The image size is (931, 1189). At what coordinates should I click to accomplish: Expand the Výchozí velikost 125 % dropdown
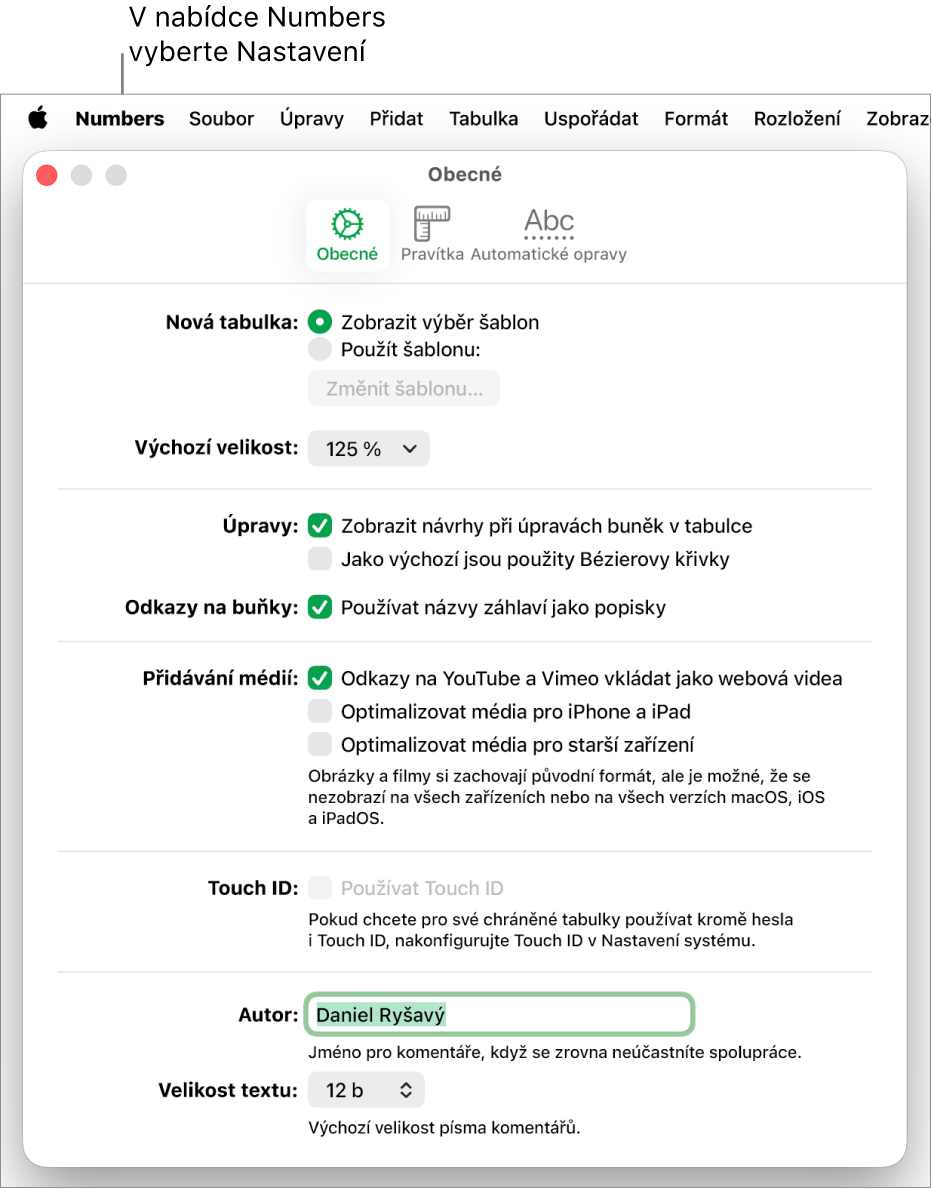(368, 449)
